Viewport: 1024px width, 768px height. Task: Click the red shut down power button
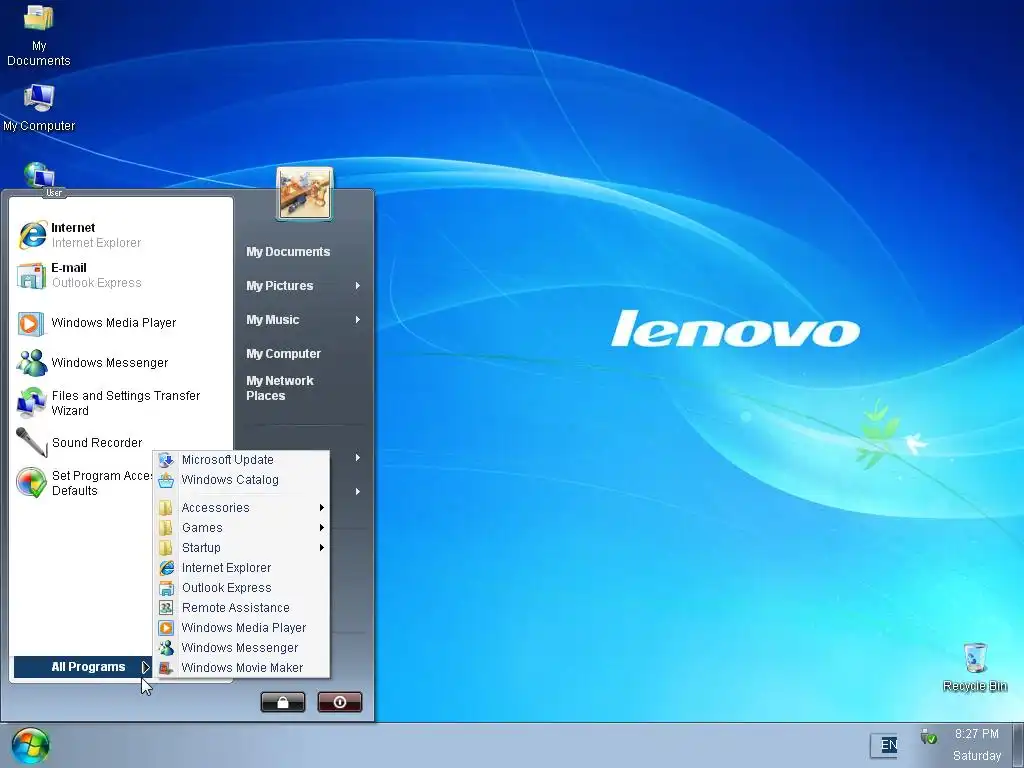pyautogui.click(x=340, y=702)
